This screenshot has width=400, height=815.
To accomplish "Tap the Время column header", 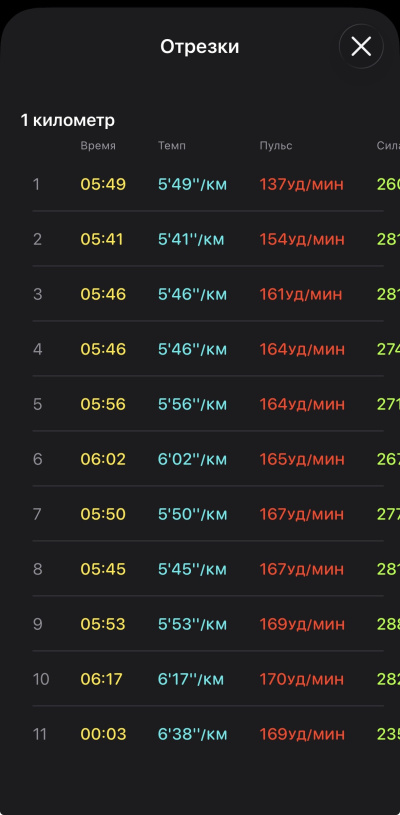I will point(98,146).
